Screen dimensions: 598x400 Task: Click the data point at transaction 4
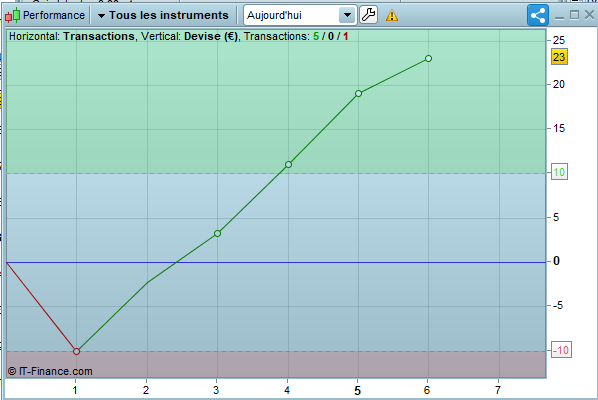(x=288, y=164)
